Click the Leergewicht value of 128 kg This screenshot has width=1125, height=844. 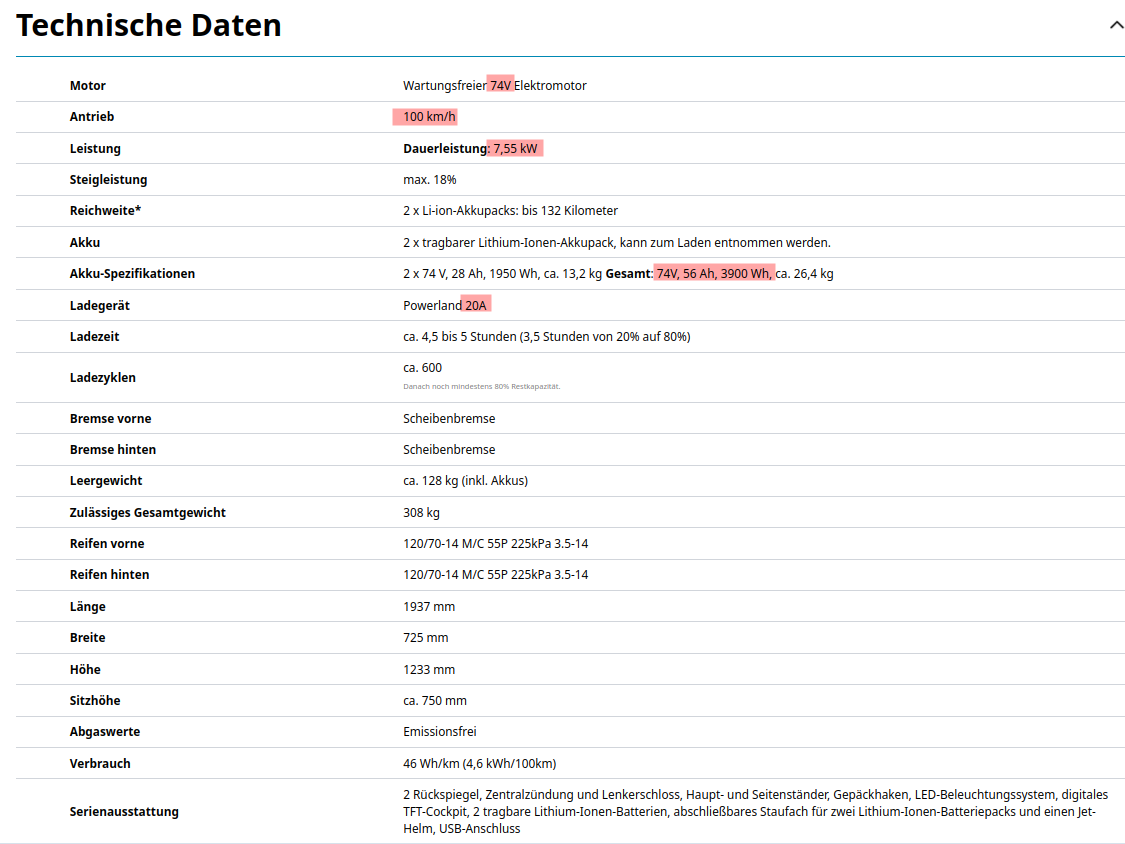[x=465, y=481]
